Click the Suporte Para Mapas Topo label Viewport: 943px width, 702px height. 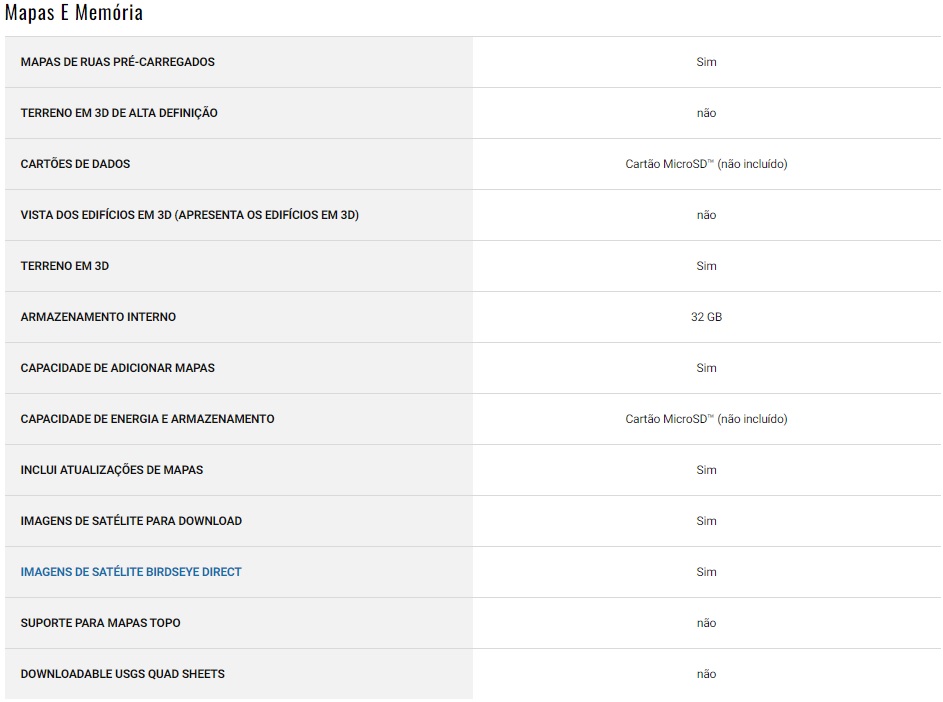tap(100, 623)
